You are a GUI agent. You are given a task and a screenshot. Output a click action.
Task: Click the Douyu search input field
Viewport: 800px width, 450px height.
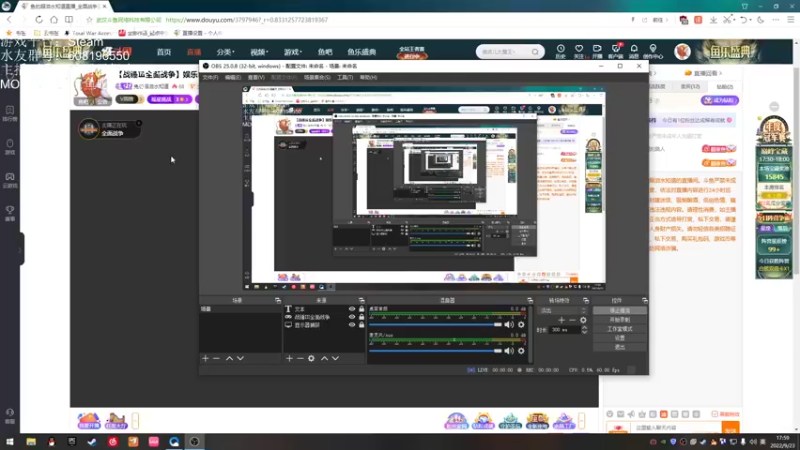(504, 52)
